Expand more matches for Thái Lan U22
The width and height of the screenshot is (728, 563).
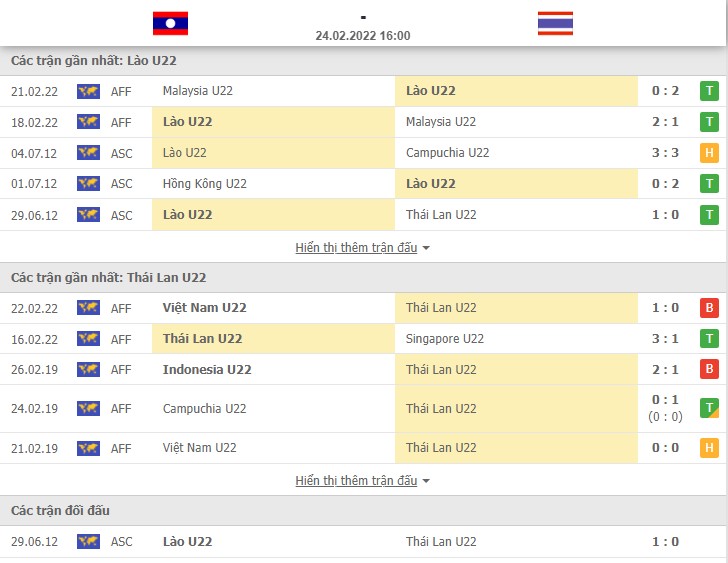click(357, 481)
